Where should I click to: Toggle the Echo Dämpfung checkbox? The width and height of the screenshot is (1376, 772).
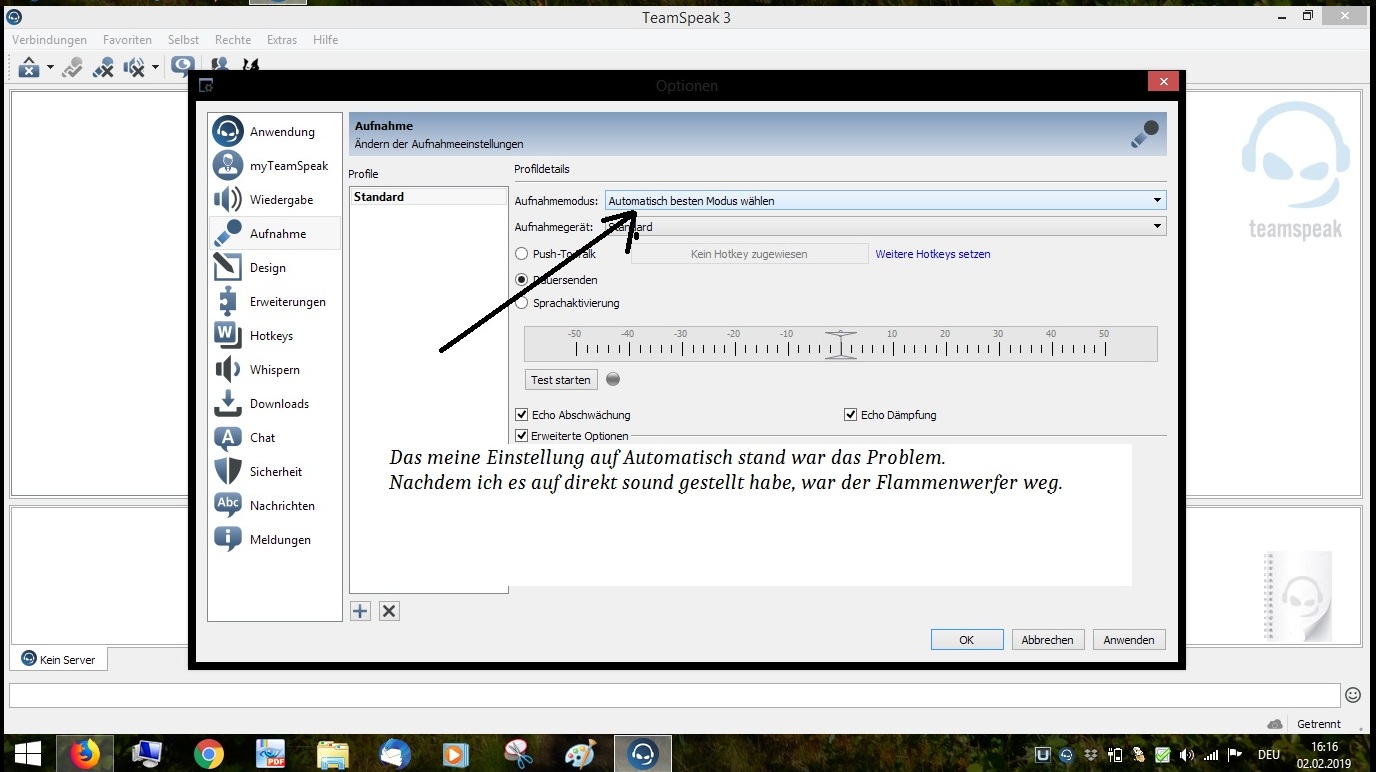coord(851,415)
